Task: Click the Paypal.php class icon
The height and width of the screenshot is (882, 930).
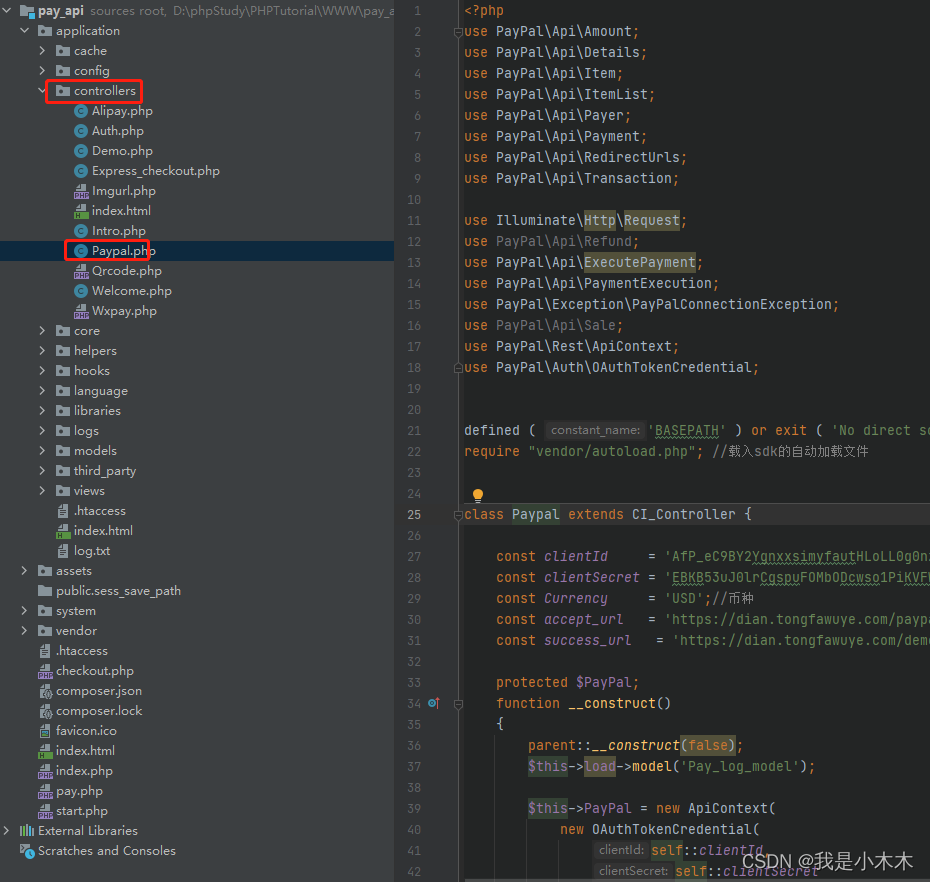Action: click(x=81, y=251)
